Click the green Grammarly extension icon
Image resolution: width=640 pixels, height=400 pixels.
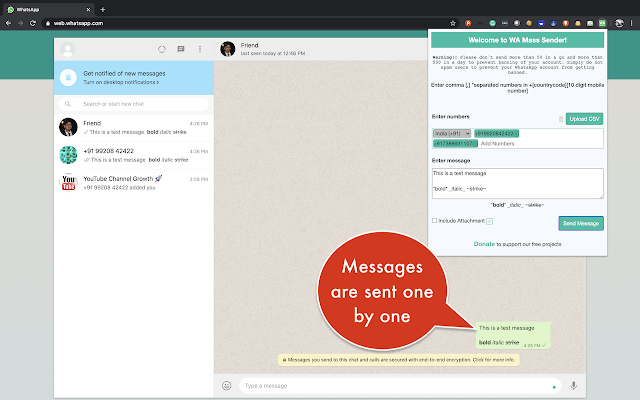(x=493, y=23)
